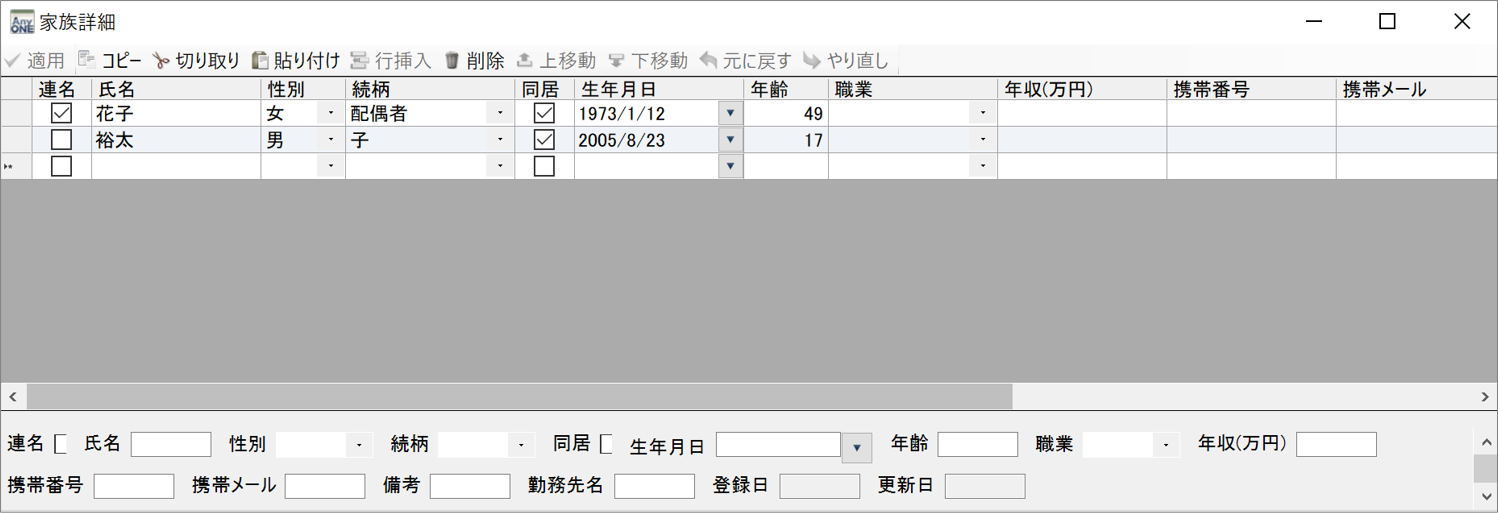Screen dimensions: 1498x513
Task: Focus the 携帯メール input in bottom form
Action: (x=325, y=486)
